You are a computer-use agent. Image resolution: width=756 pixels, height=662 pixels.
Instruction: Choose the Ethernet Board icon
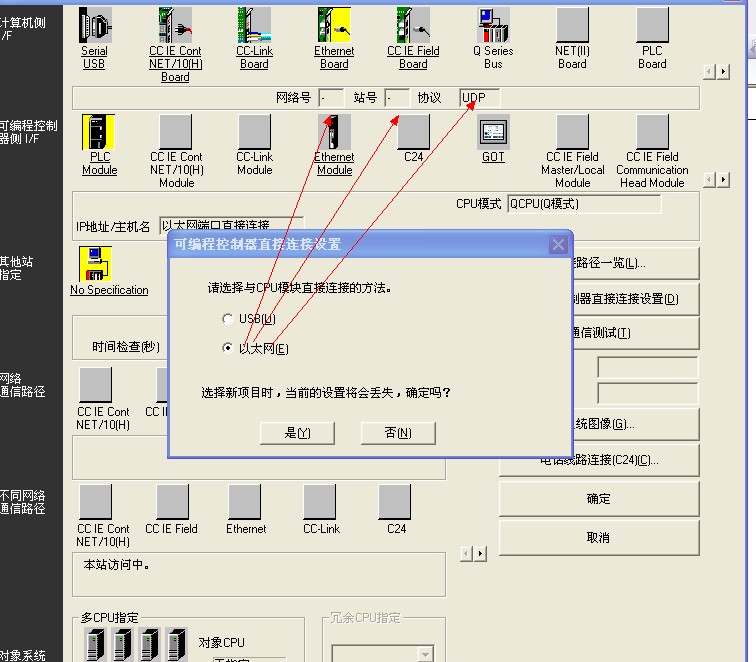(334, 26)
